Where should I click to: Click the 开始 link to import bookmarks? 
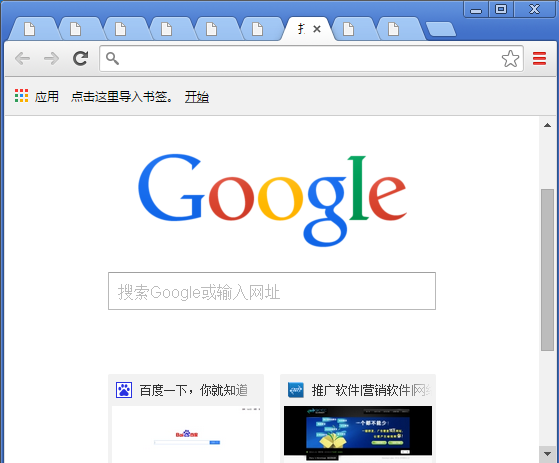coord(197,97)
